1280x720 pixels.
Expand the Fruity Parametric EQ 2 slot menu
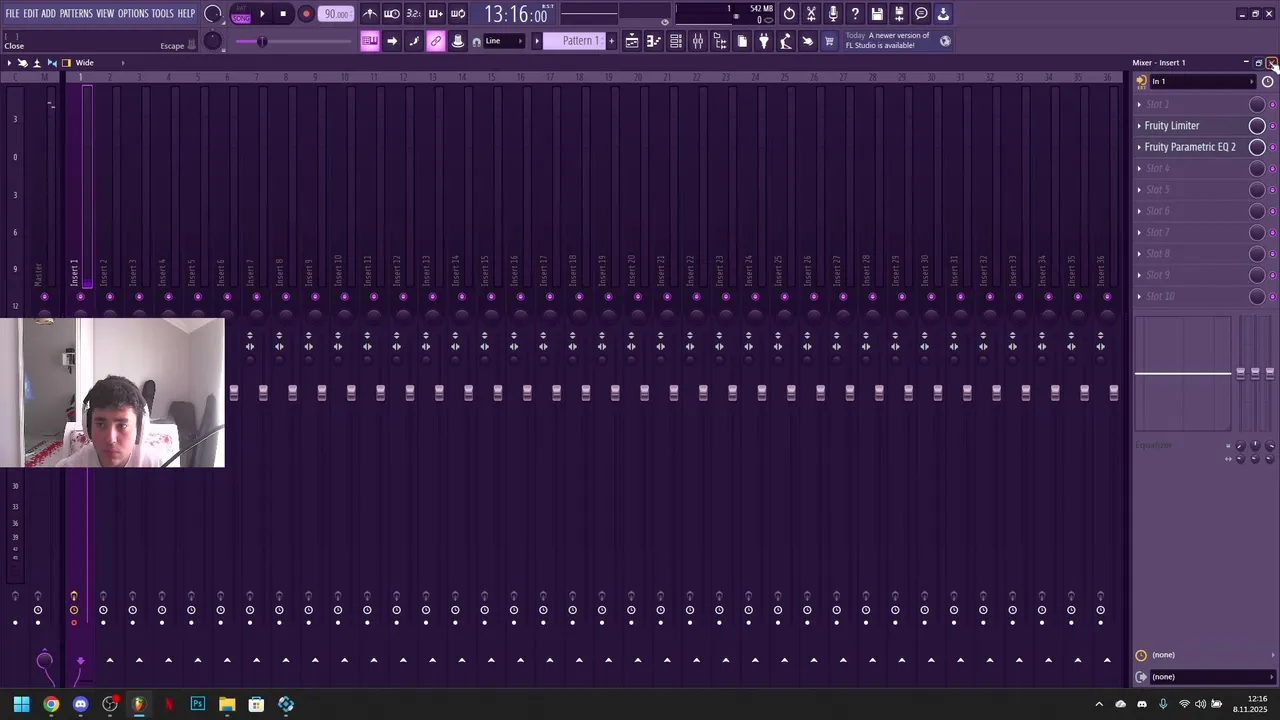point(1139,147)
